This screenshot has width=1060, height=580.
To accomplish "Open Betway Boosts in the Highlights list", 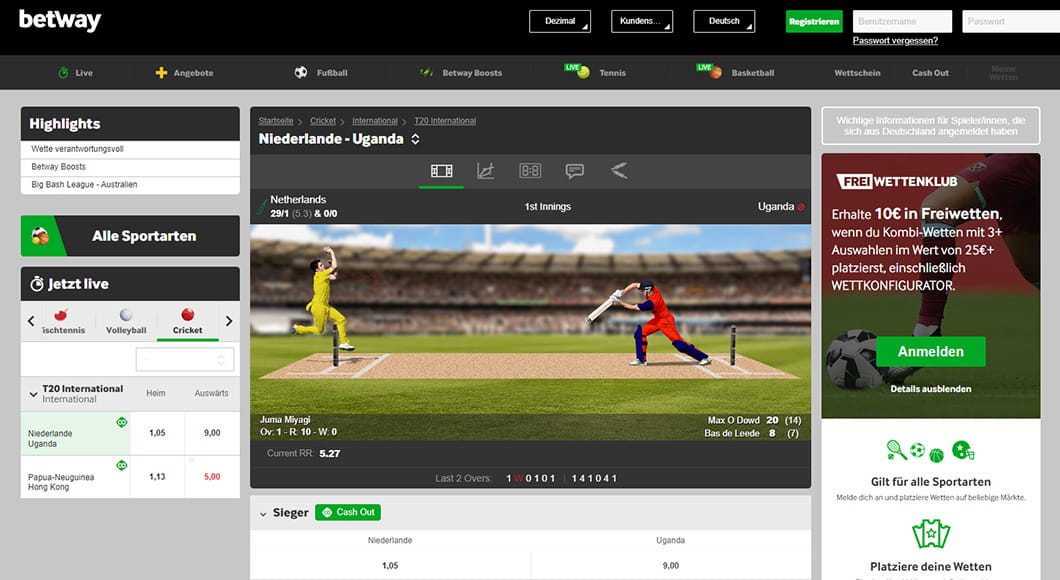I will click(130, 166).
